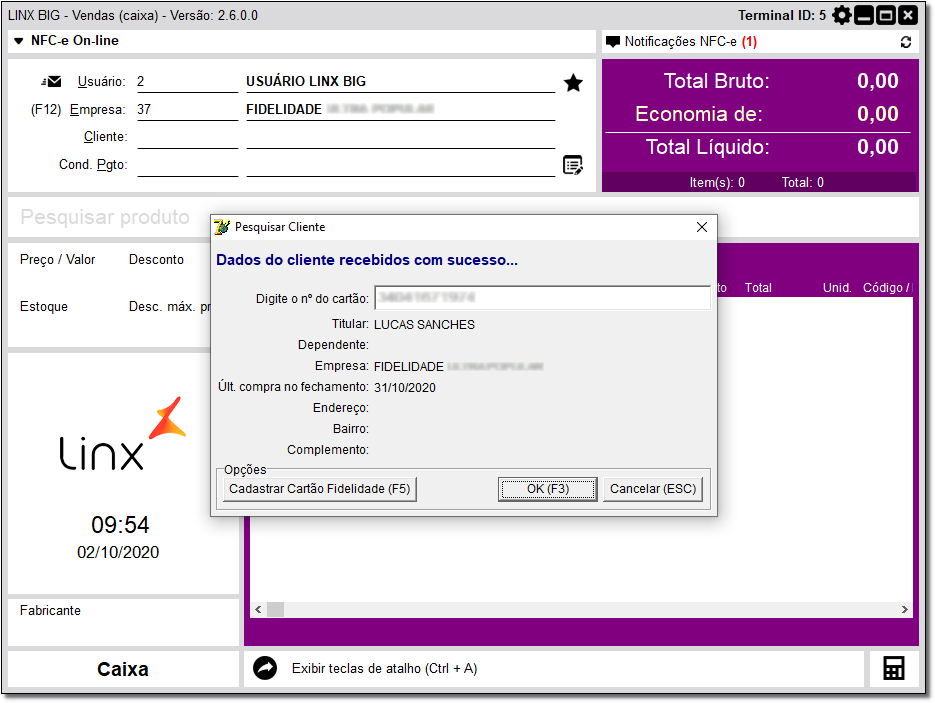Click the Total column header
This screenshot has width=935, height=703.
click(758, 288)
